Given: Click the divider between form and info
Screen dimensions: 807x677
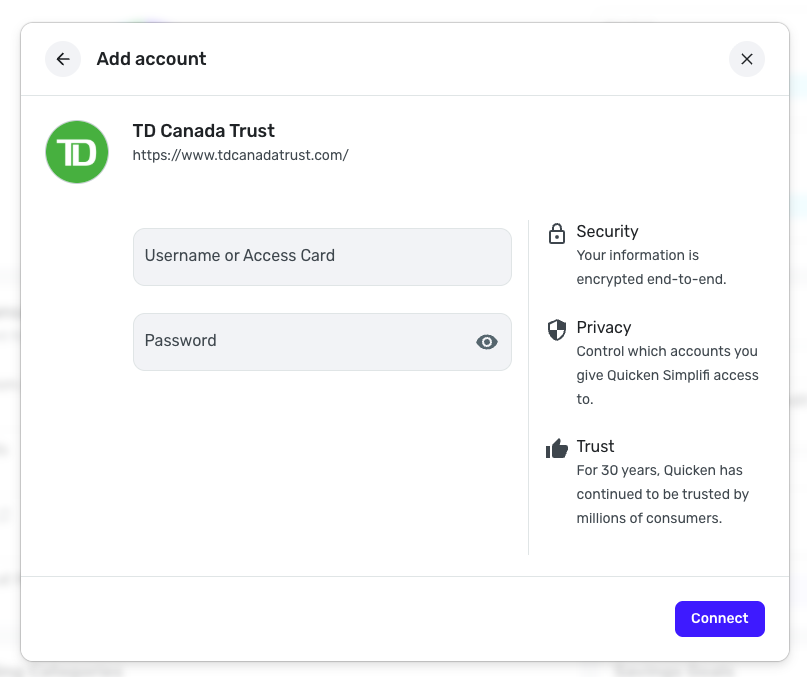Looking at the screenshot, I should point(528,387).
